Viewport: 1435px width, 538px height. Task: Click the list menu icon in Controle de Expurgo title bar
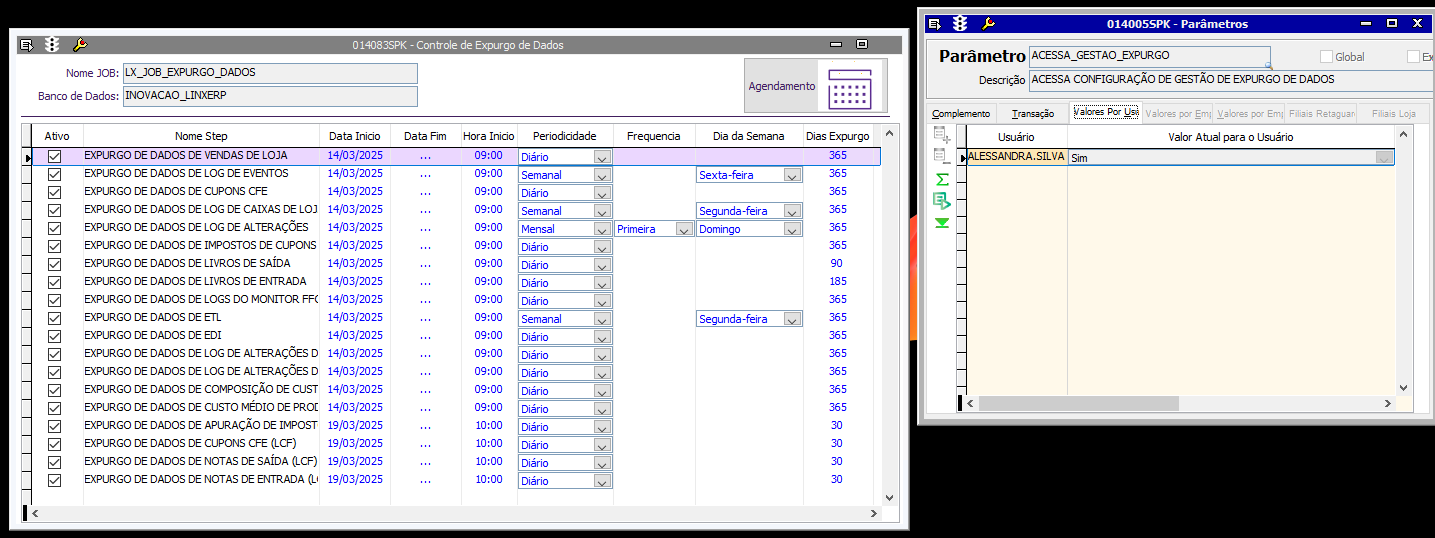coord(27,45)
